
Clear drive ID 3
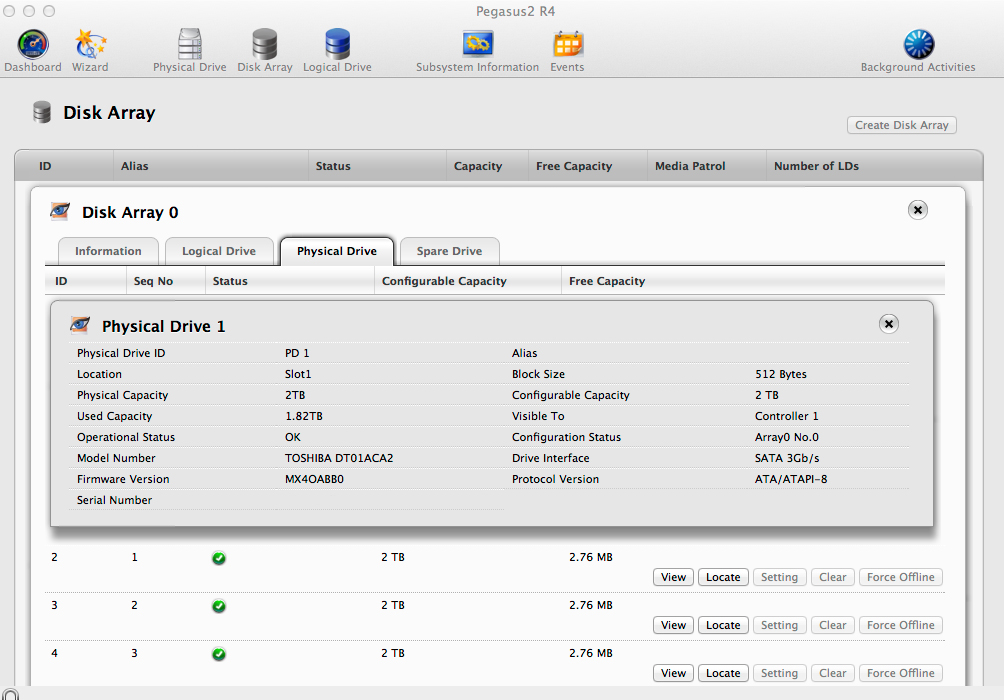click(x=832, y=625)
